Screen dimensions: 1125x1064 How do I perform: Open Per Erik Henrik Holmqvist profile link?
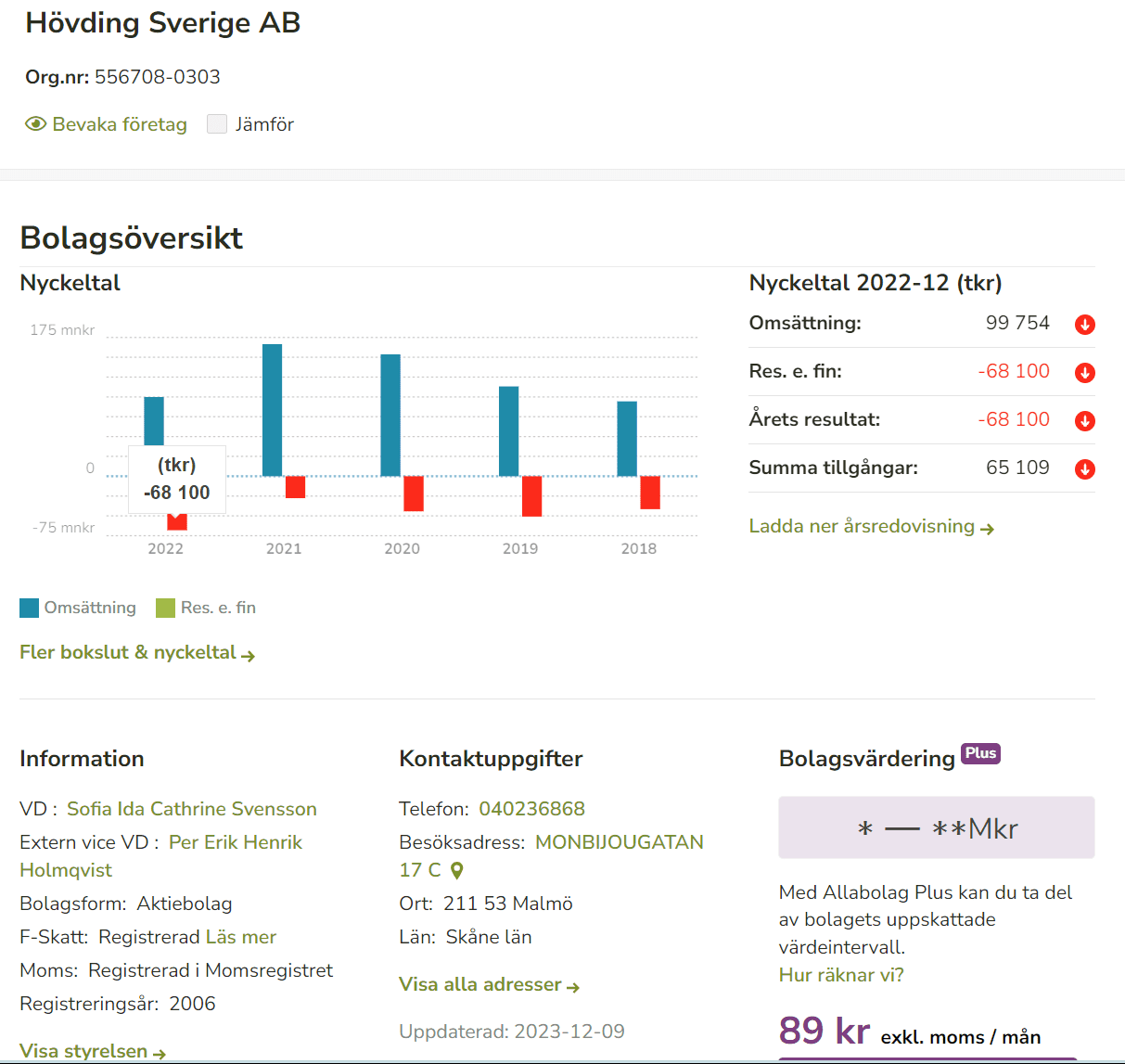(x=161, y=856)
